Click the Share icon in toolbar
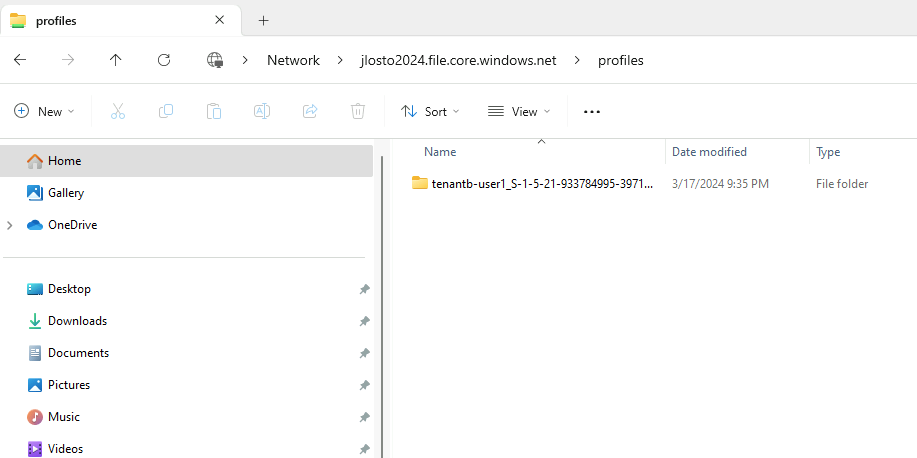917x458 pixels. pyautogui.click(x=310, y=111)
